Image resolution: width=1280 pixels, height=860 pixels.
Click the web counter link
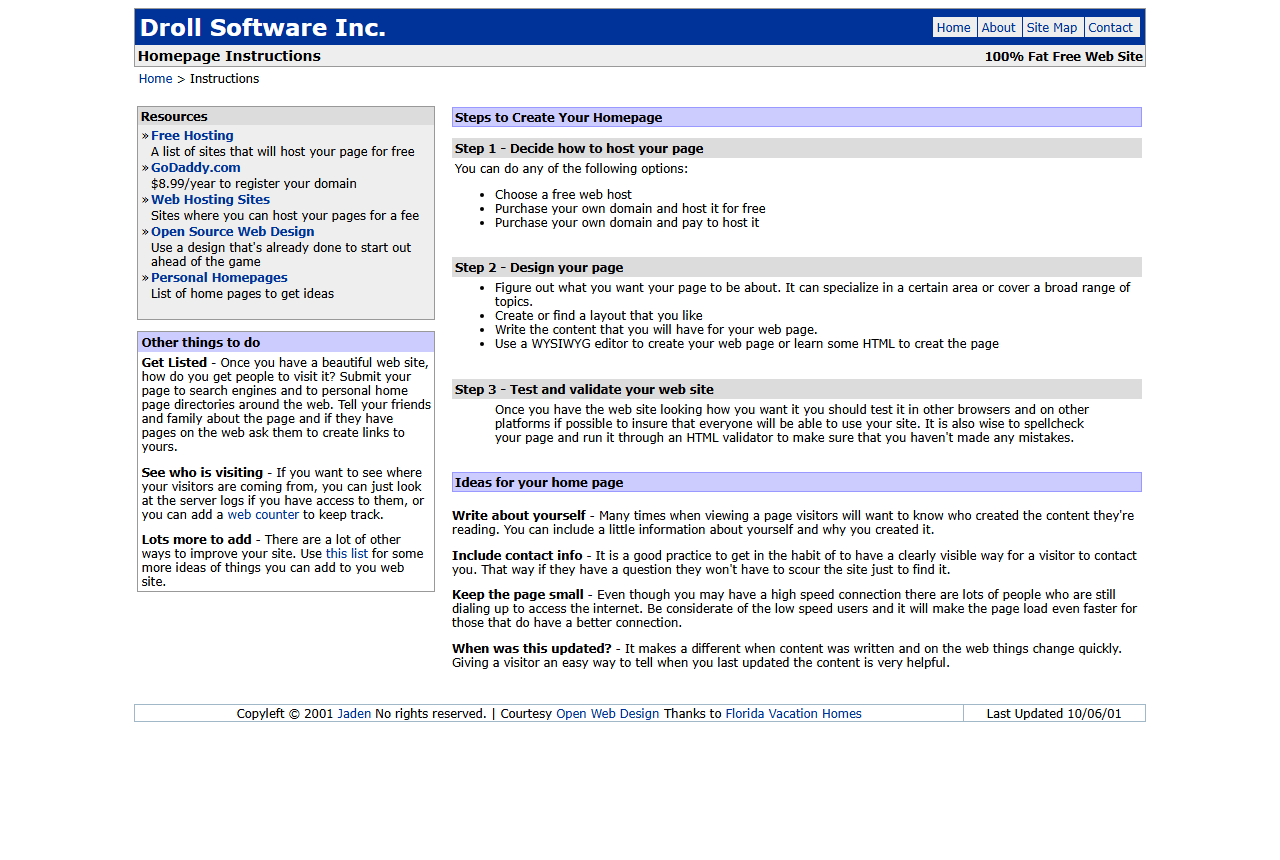[263, 515]
